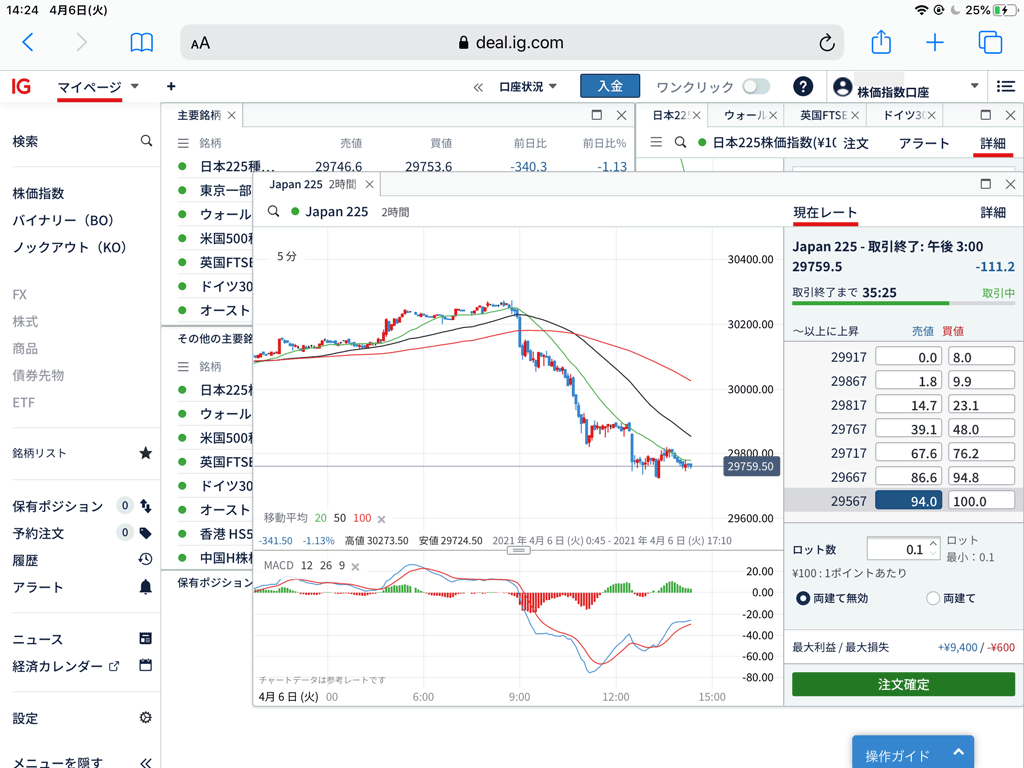
Task: Open the help question mark icon
Action: tap(802, 87)
